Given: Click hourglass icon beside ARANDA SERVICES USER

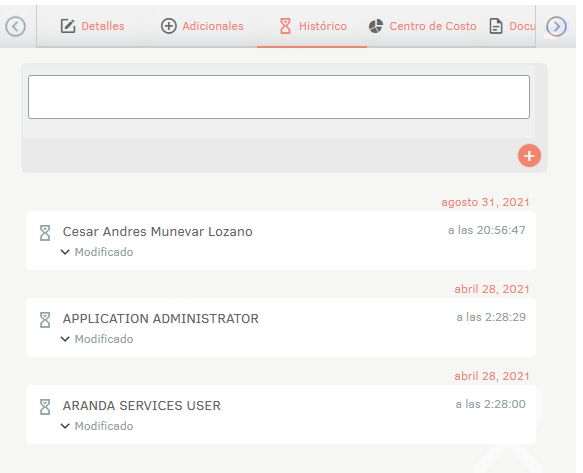Looking at the screenshot, I should (x=45, y=407).
